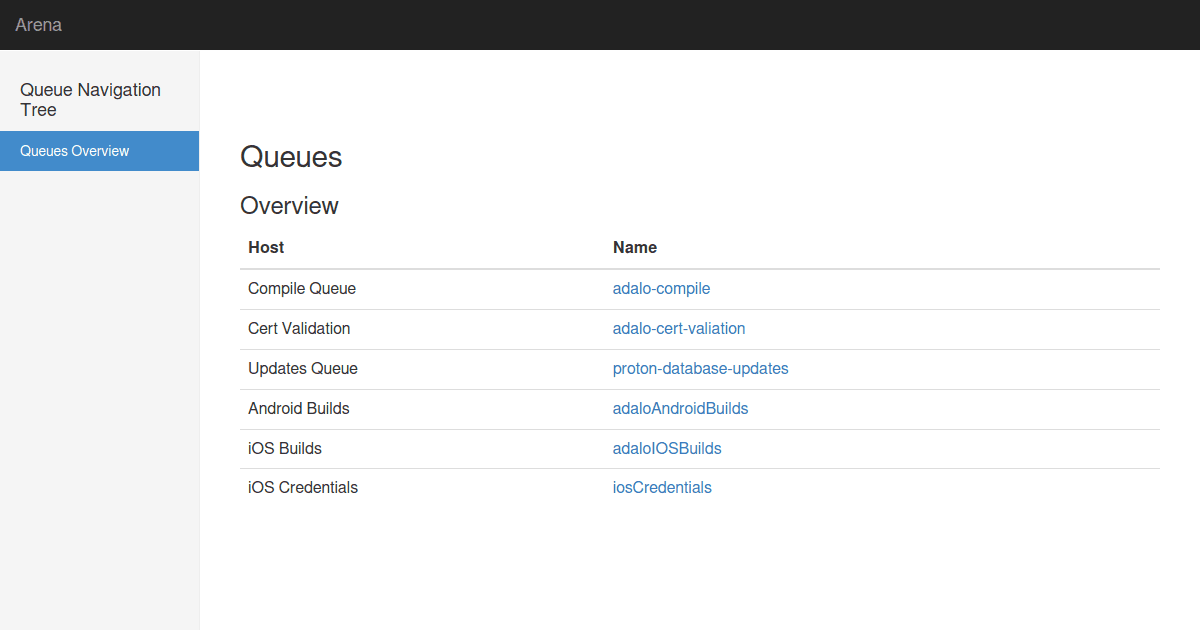Click the Queue Navigation Tree heading
Viewport: 1200px width, 630px height.
90,100
